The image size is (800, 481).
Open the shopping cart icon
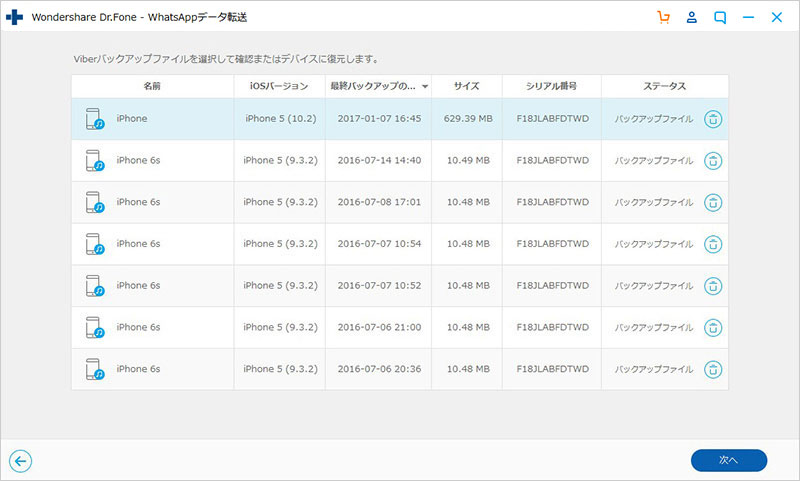pos(663,17)
